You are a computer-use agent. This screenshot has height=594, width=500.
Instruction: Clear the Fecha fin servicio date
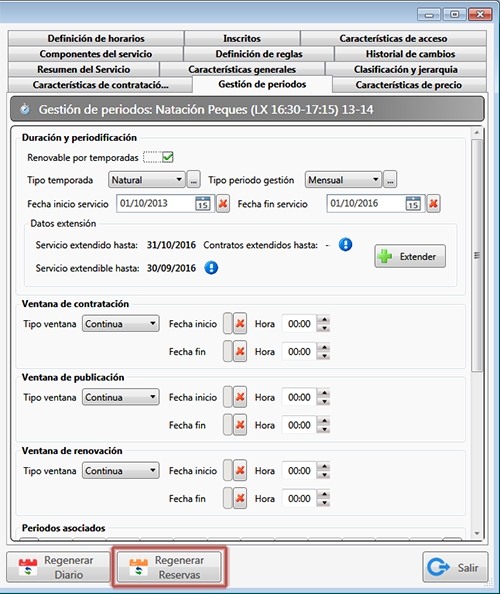click(433, 204)
